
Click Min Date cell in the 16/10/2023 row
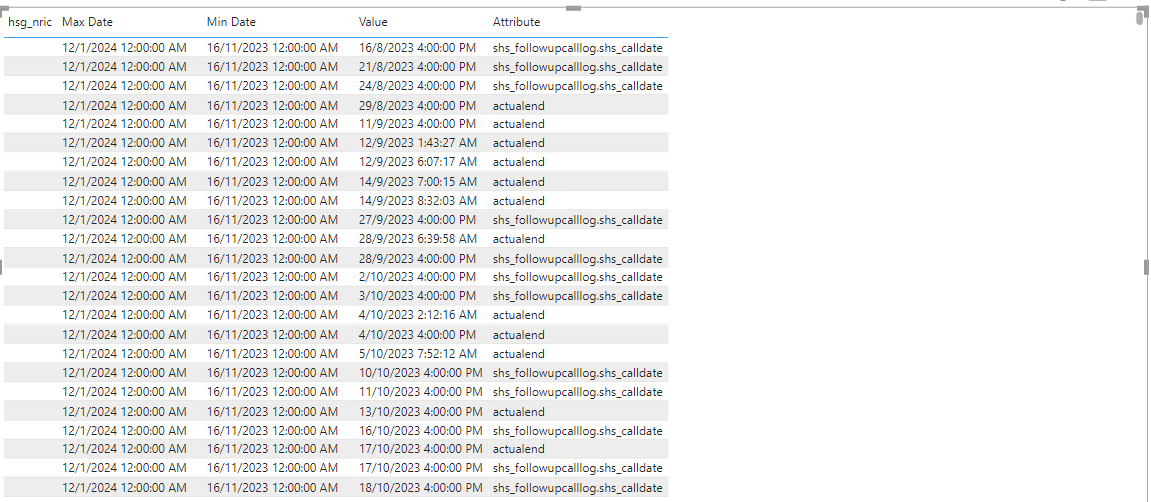pos(272,432)
